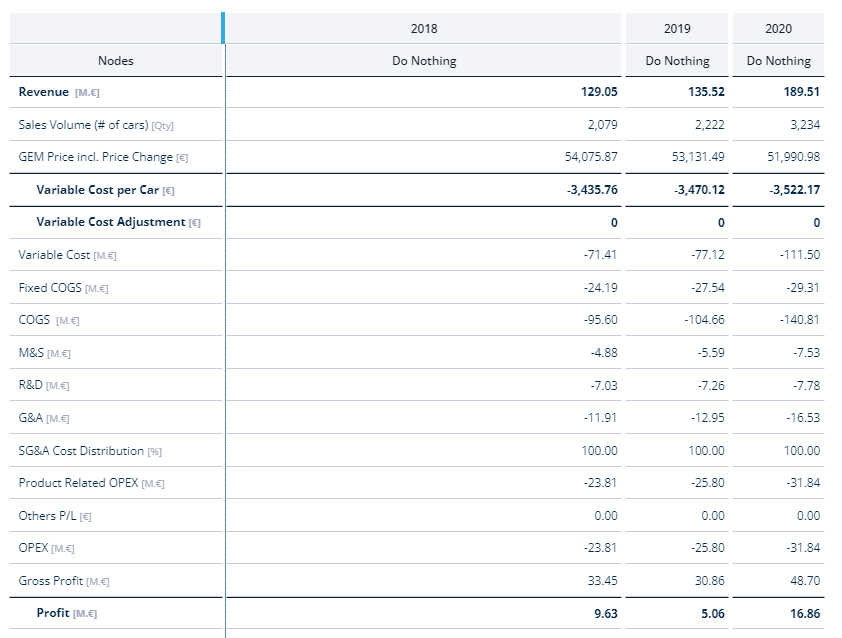Click the 2020 Profit value 16.86
This screenshot has width=842, height=638.
[802, 613]
